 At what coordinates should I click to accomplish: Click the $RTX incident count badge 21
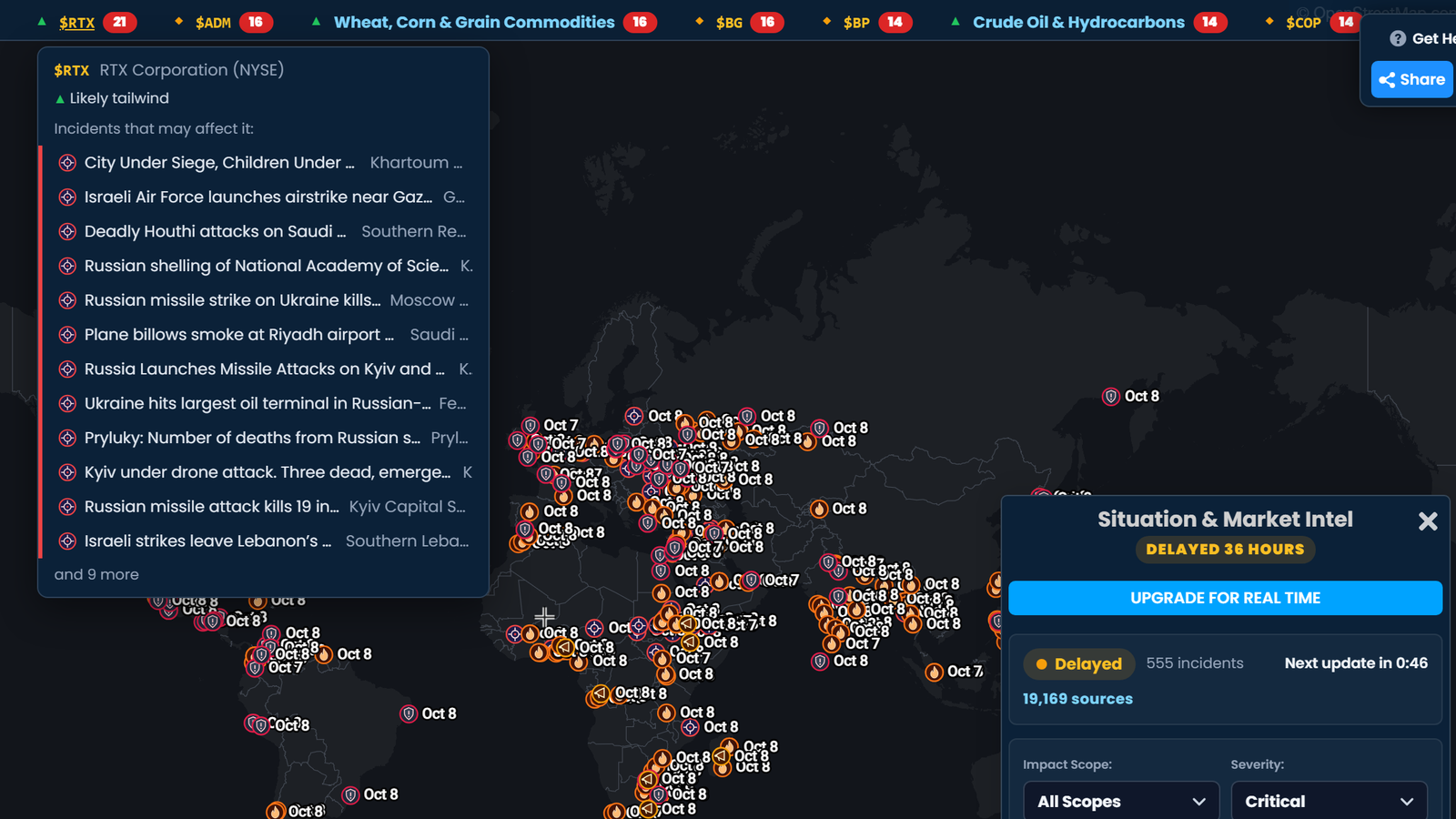coord(120,23)
